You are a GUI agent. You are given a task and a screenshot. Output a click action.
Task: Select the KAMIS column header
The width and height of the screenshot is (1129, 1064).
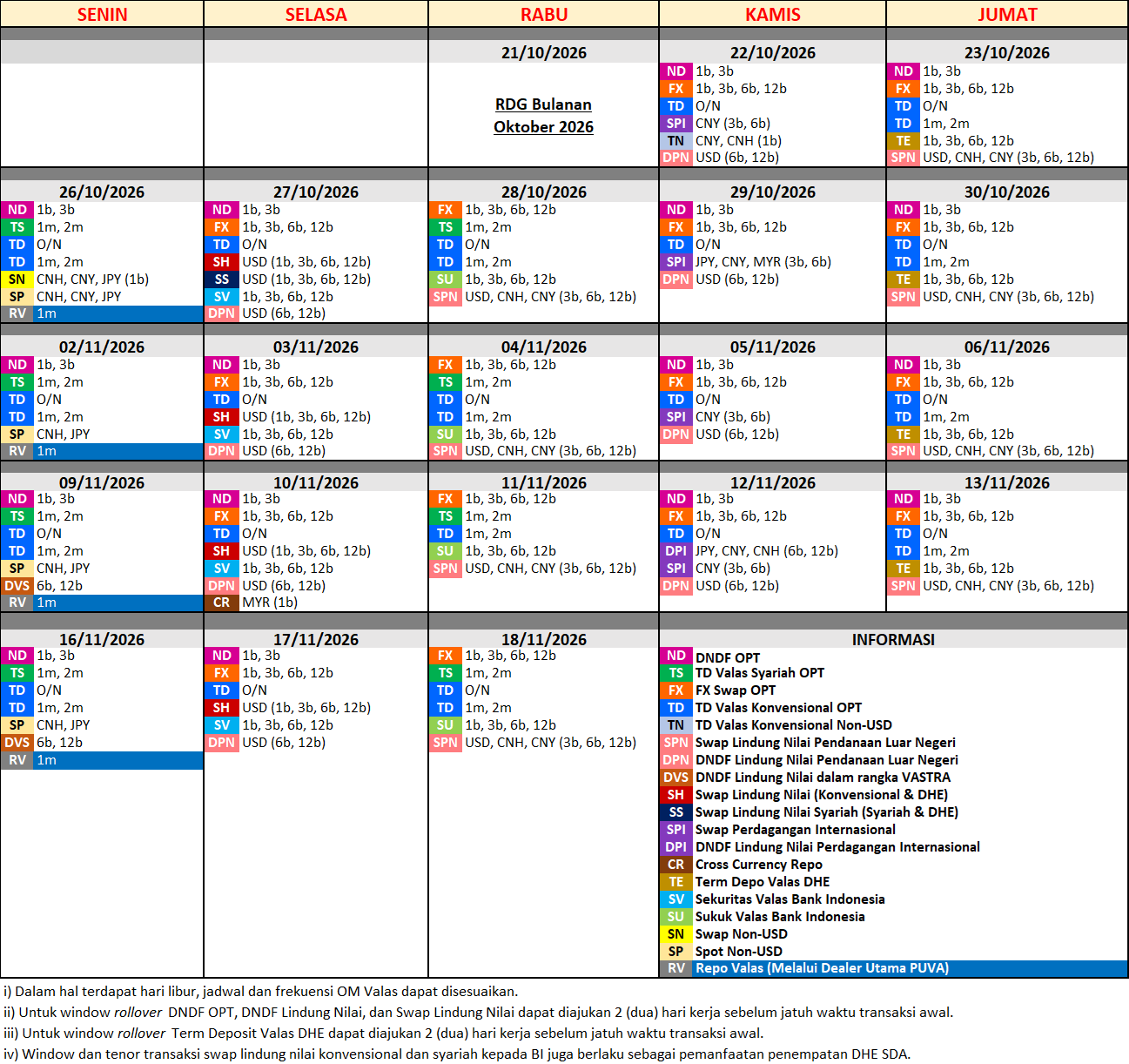point(773,14)
